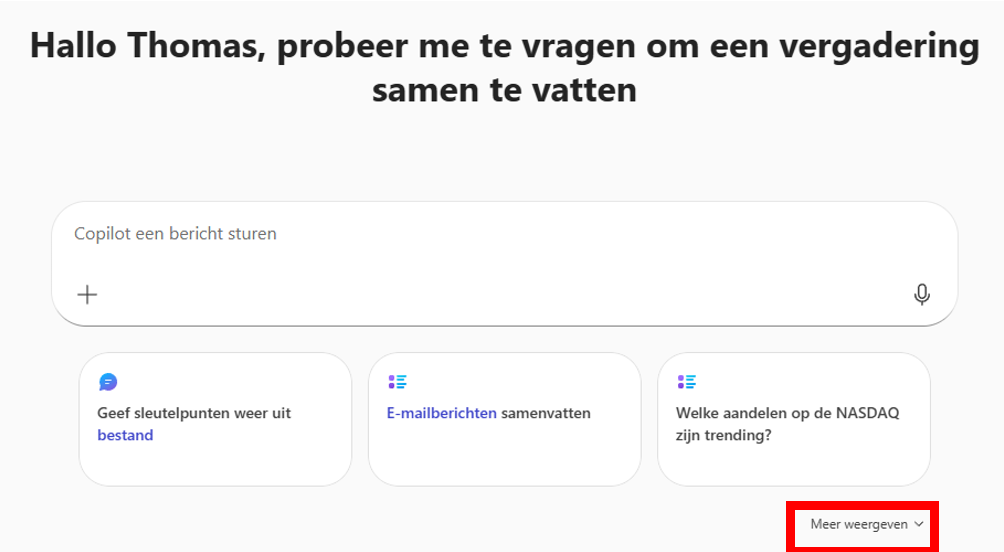
Task: Click the list icon on E-mailberichten card
Action: 397,382
